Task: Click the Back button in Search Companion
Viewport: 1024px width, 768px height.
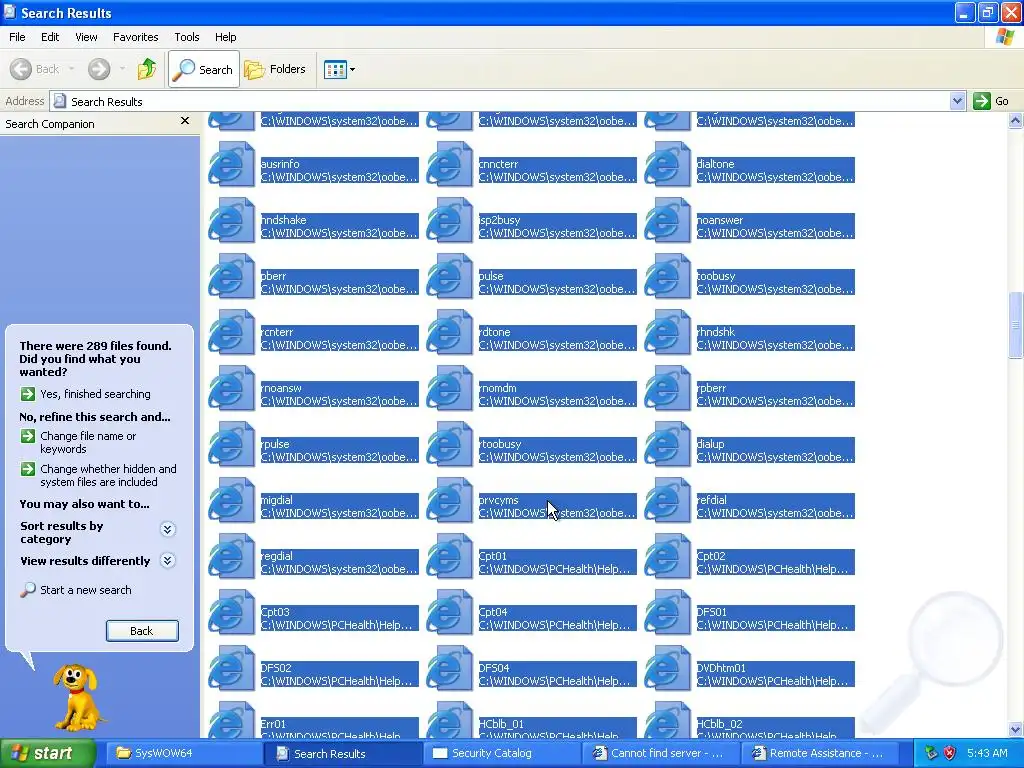Action: (142, 631)
